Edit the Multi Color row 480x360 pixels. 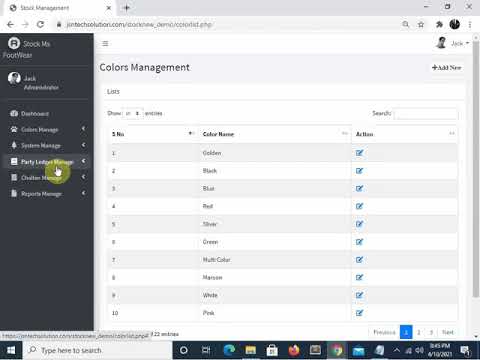(x=359, y=260)
